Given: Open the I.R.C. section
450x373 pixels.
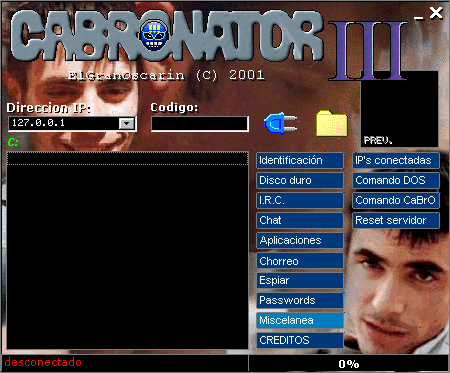Looking at the screenshot, I should click(x=300, y=200).
